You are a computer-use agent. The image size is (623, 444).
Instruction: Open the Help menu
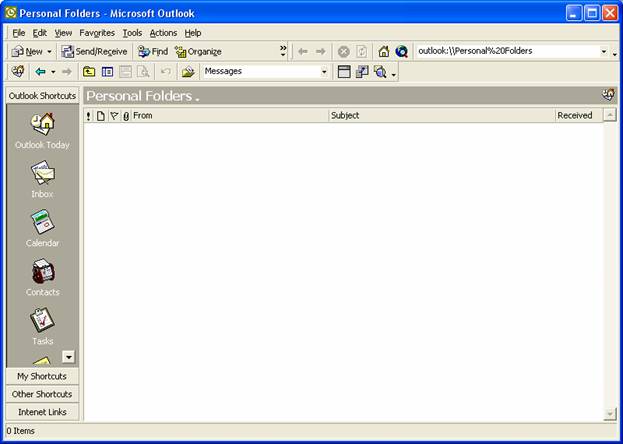click(193, 33)
